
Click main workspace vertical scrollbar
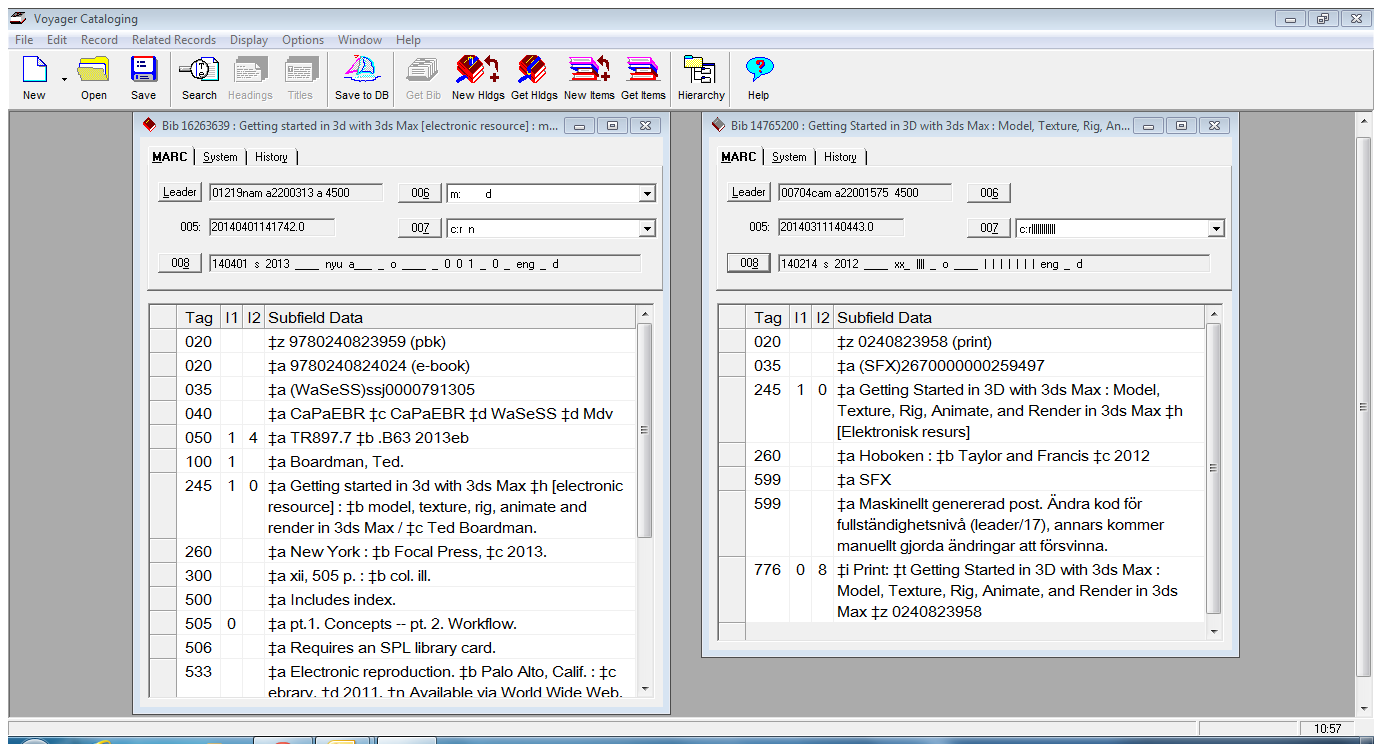click(x=1363, y=407)
